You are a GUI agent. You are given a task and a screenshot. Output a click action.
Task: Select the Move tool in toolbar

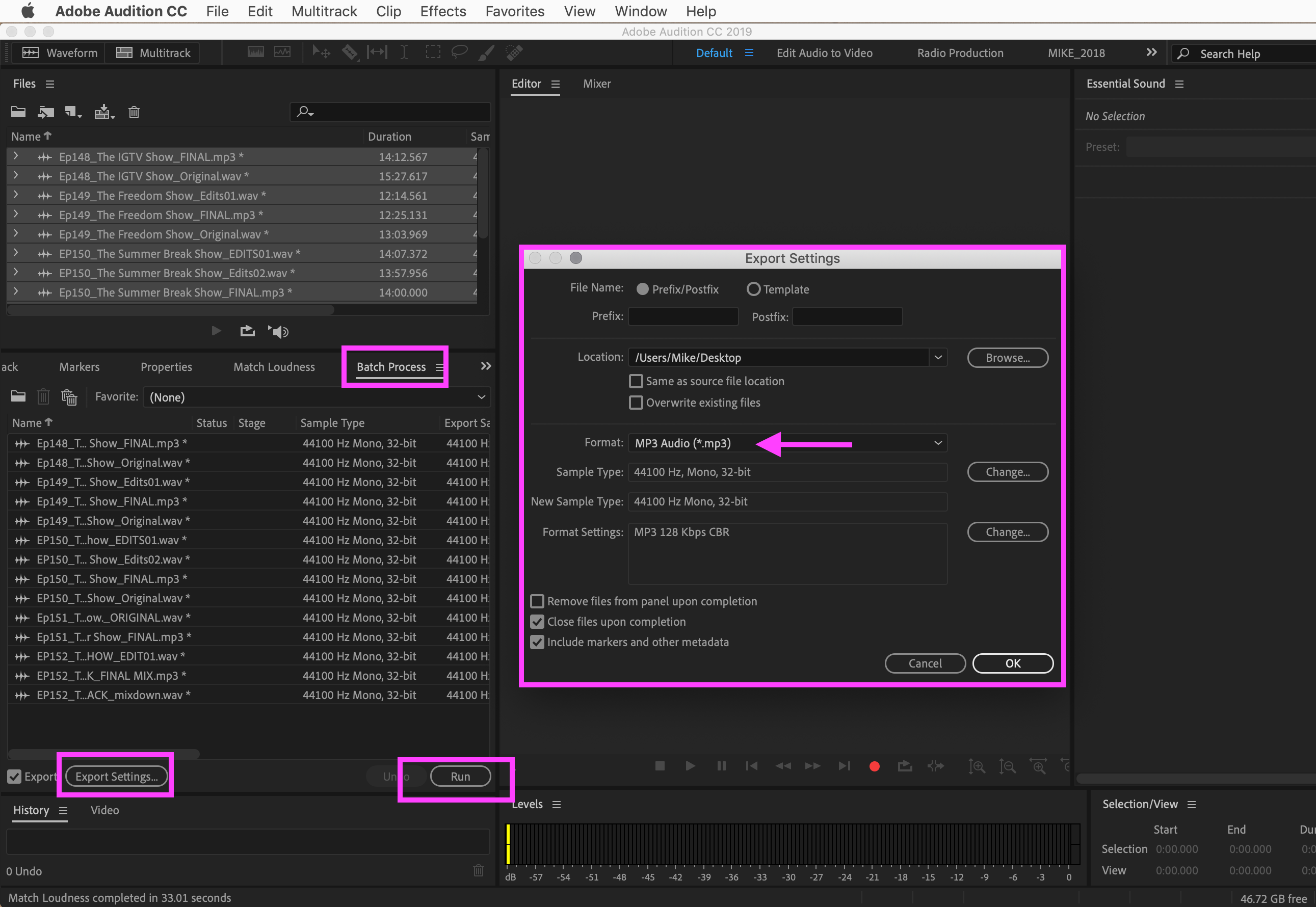click(x=321, y=53)
